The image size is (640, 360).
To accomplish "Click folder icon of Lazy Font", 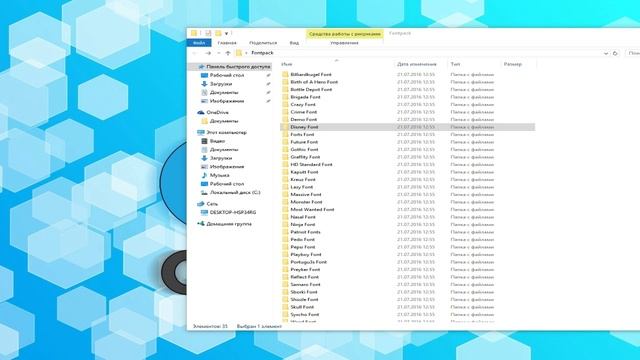I will [285, 187].
